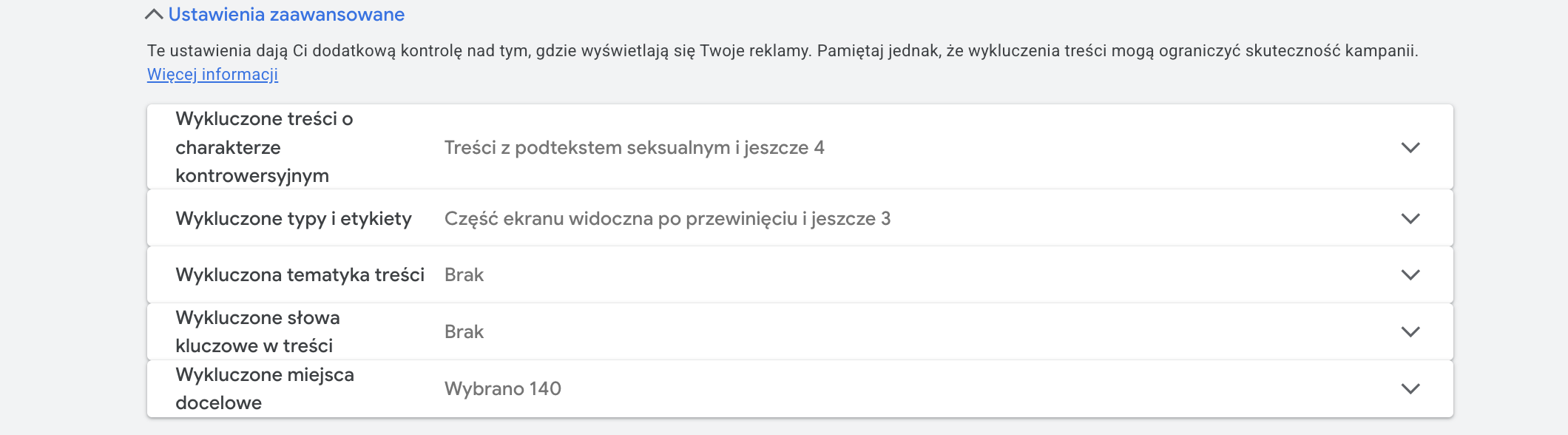The width and height of the screenshot is (1568, 435).
Task: Expand chevron for Wykluczone miejsca docelowe
Action: (x=1410, y=389)
